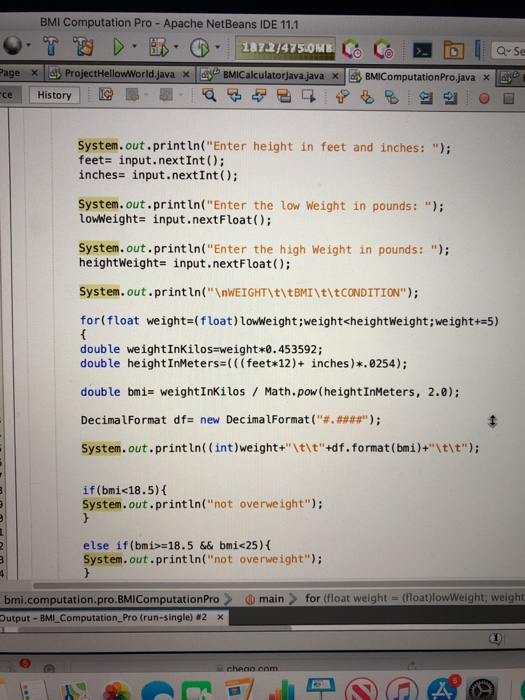This screenshot has width=525, height=700.
Task: Click the Find Selection magnifier icon
Action: (x=208, y=95)
